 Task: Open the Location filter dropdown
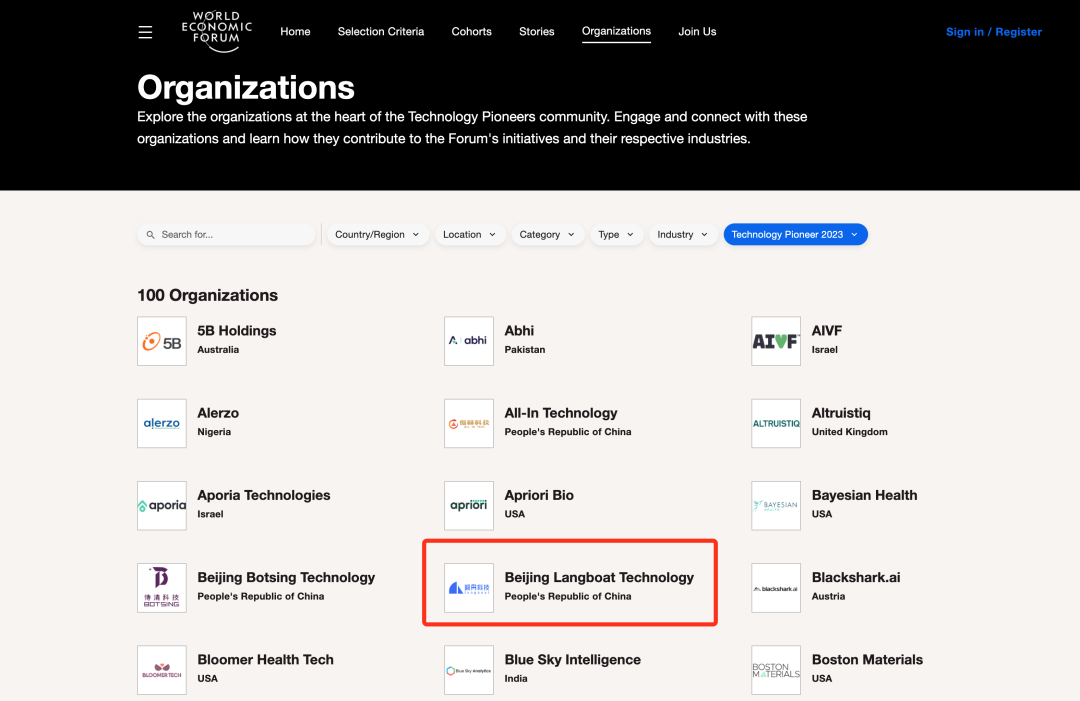coord(470,235)
